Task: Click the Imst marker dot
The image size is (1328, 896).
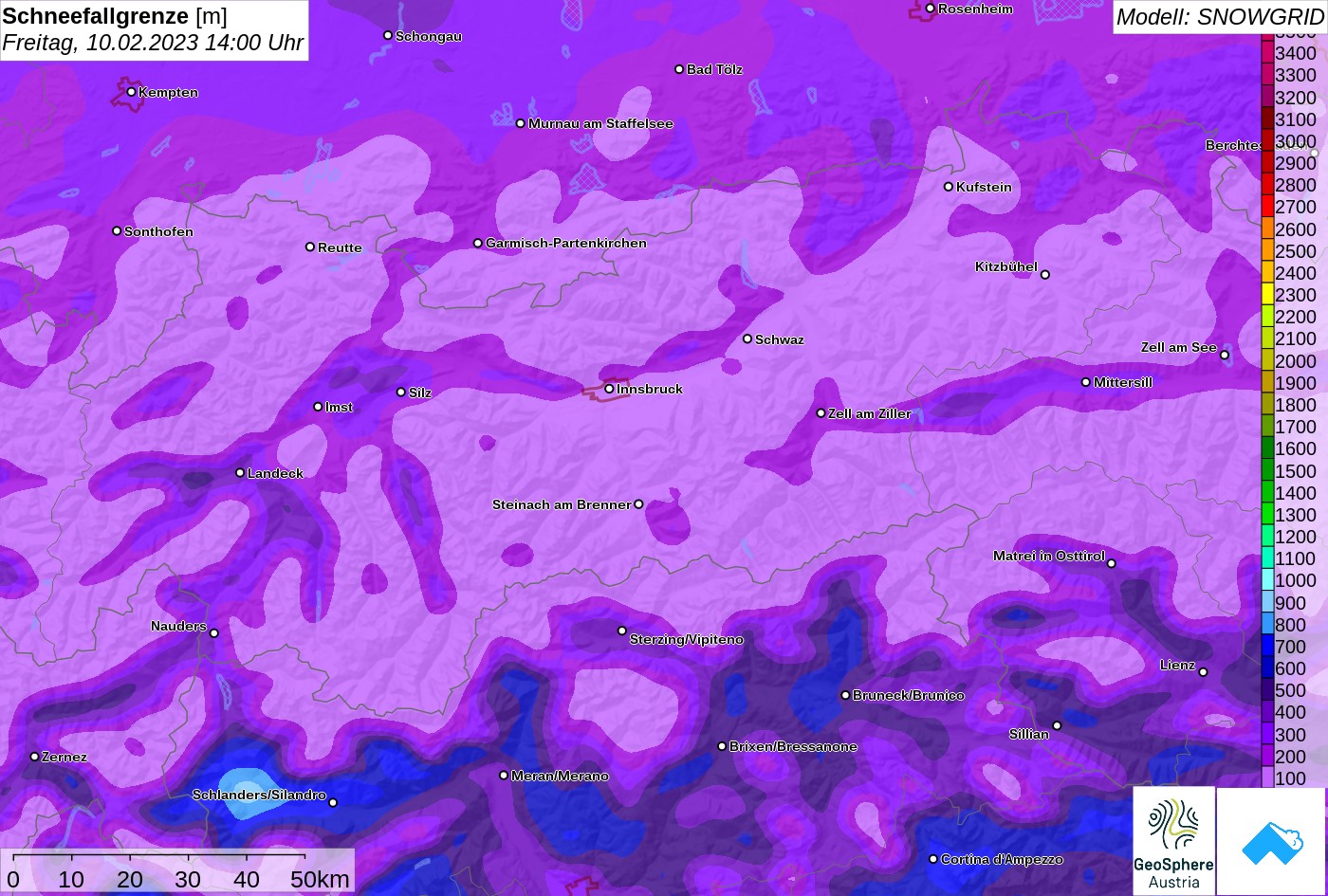Action: (318, 407)
